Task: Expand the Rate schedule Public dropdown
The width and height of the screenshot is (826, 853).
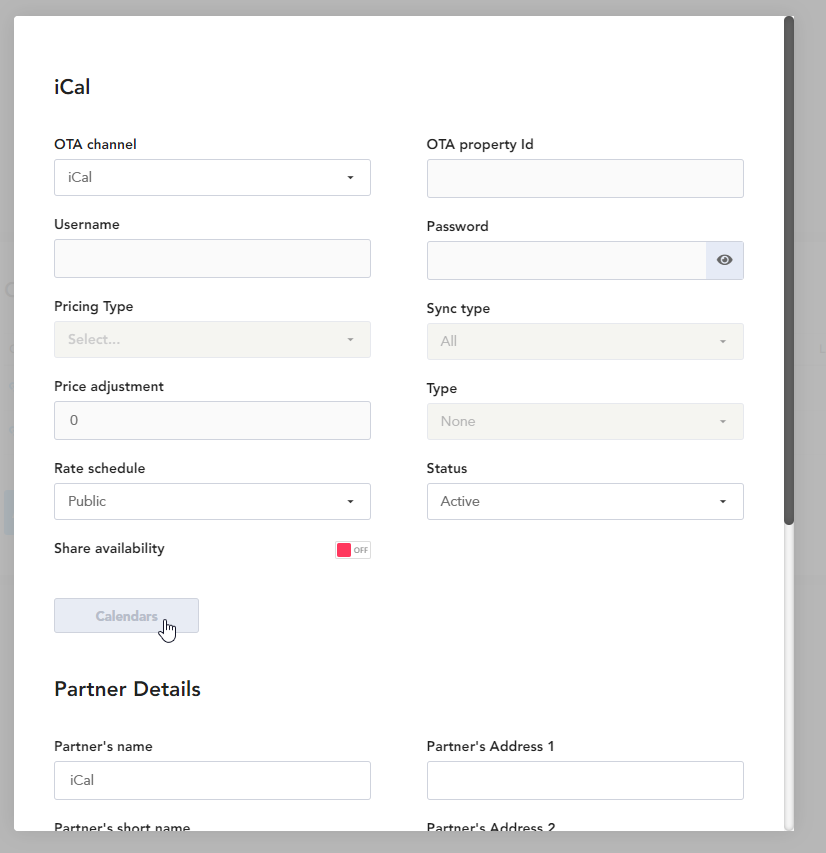Action: pyautogui.click(x=212, y=501)
